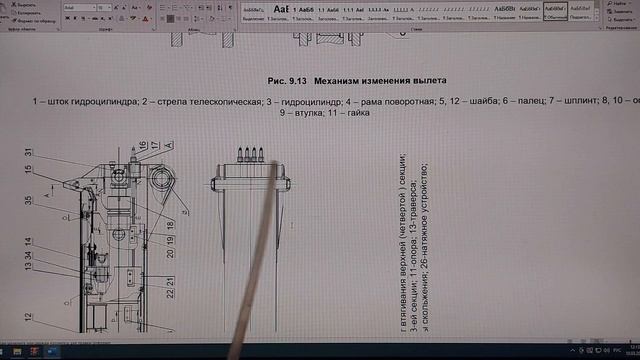Open the Styles pane launcher

coord(600,28)
